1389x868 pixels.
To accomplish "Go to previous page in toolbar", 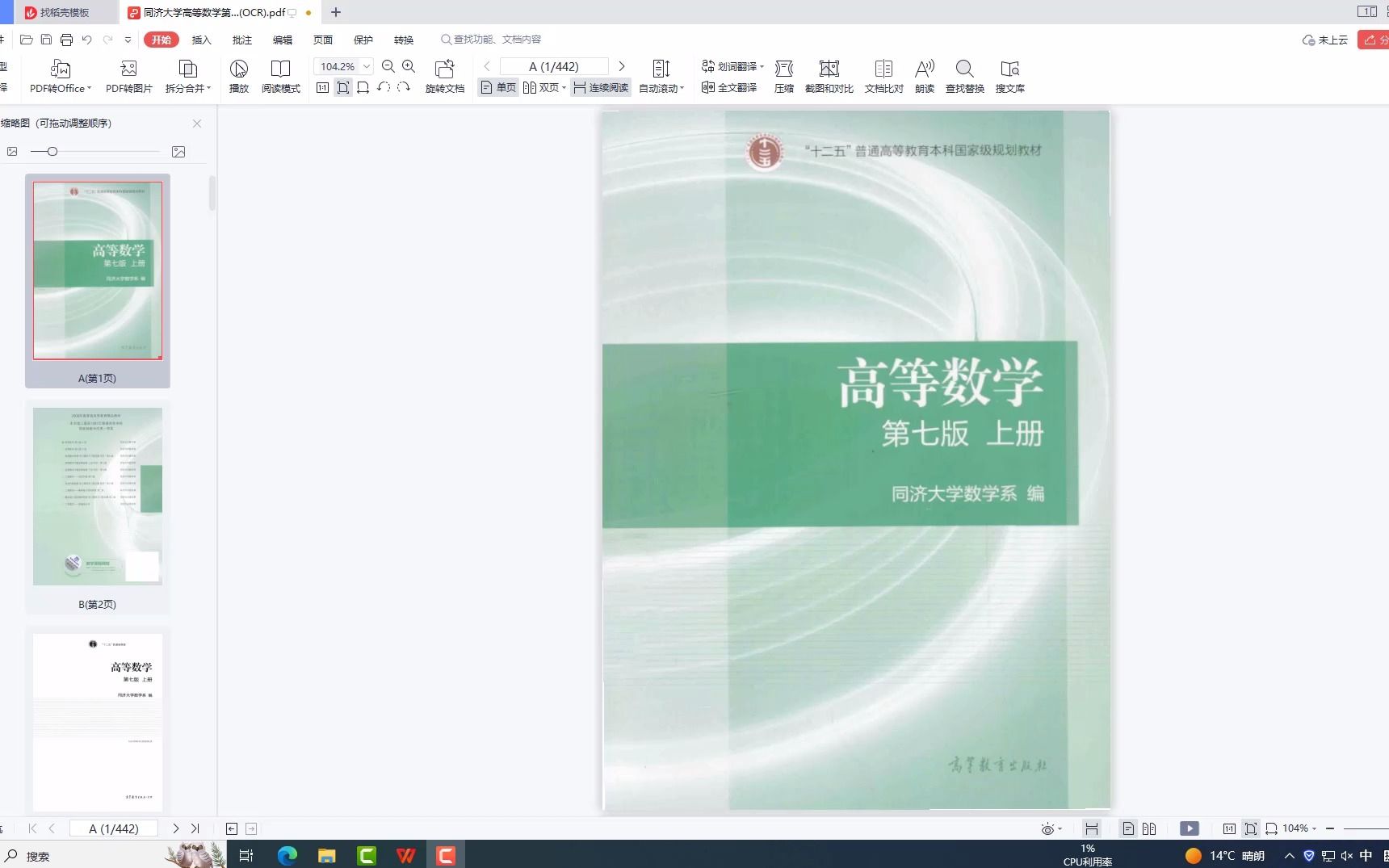I will pyautogui.click(x=487, y=66).
